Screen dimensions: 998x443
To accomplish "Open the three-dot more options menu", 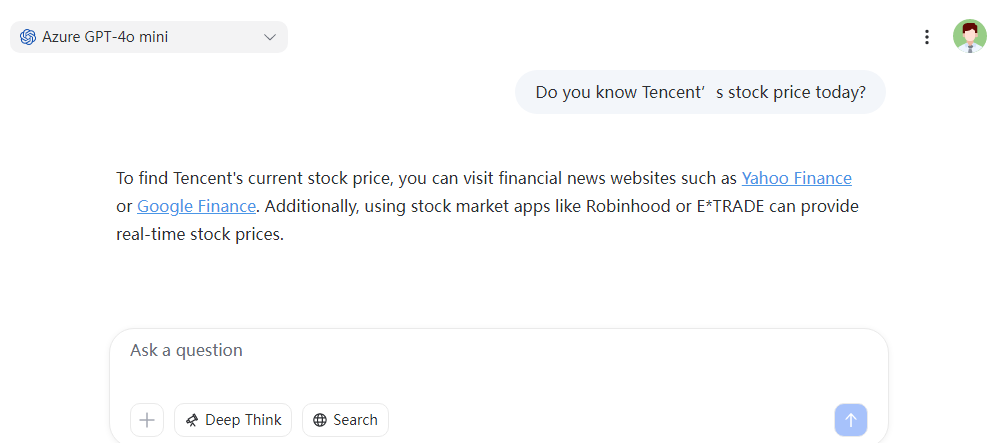I will pos(927,37).
